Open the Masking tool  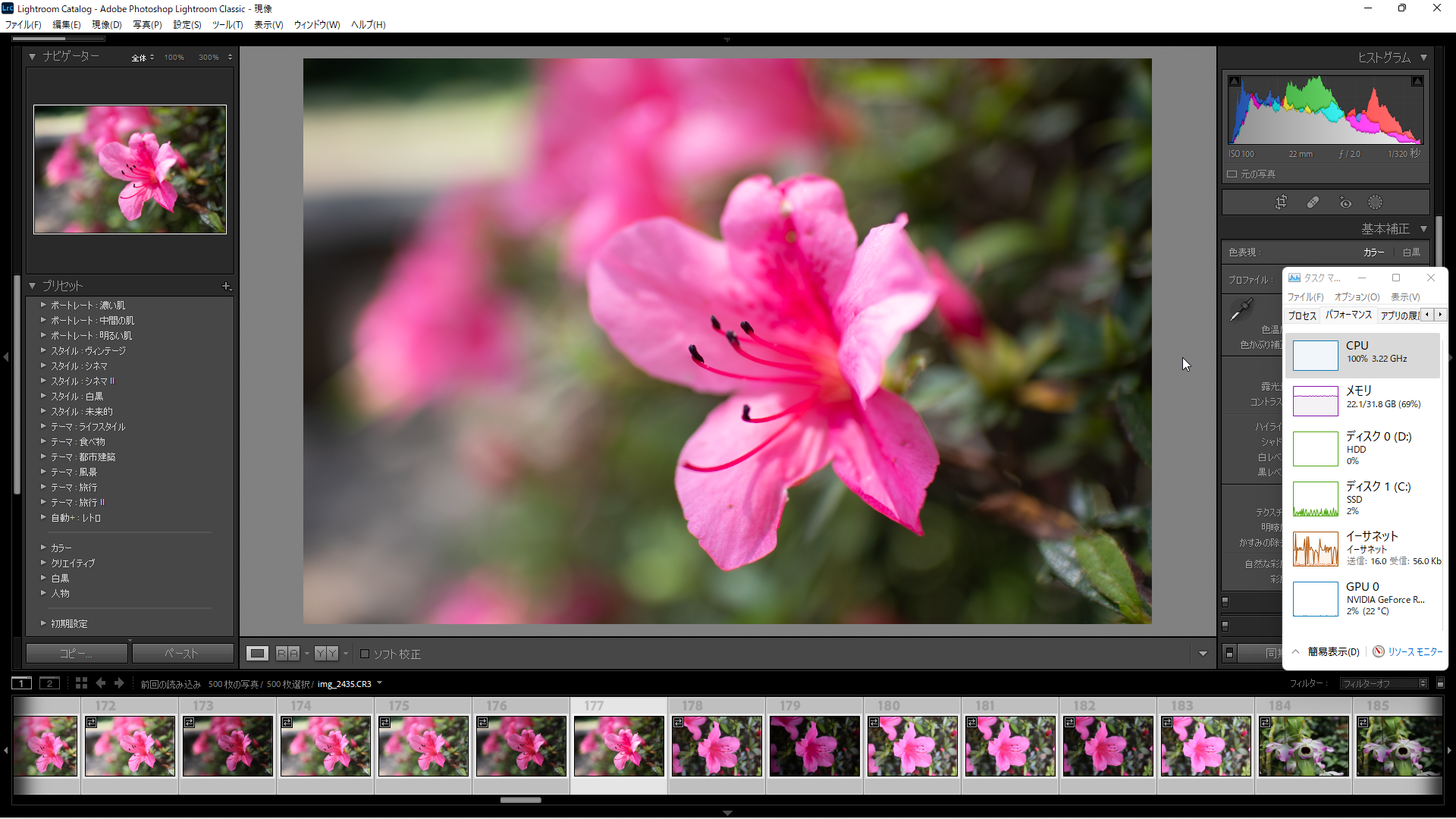coord(1375,202)
